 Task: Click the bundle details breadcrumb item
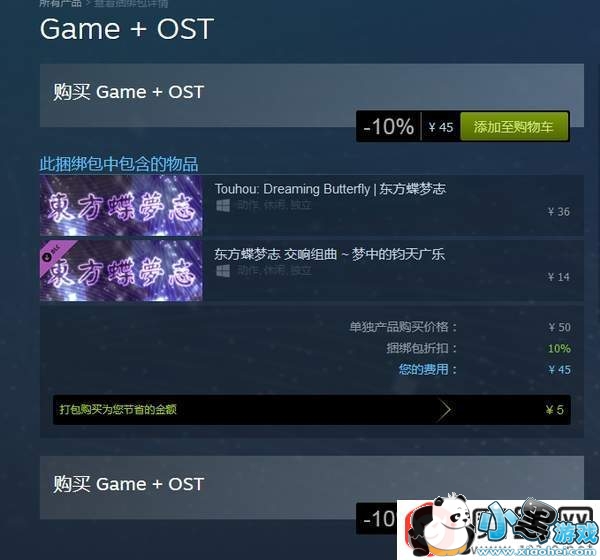tap(131, 3)
